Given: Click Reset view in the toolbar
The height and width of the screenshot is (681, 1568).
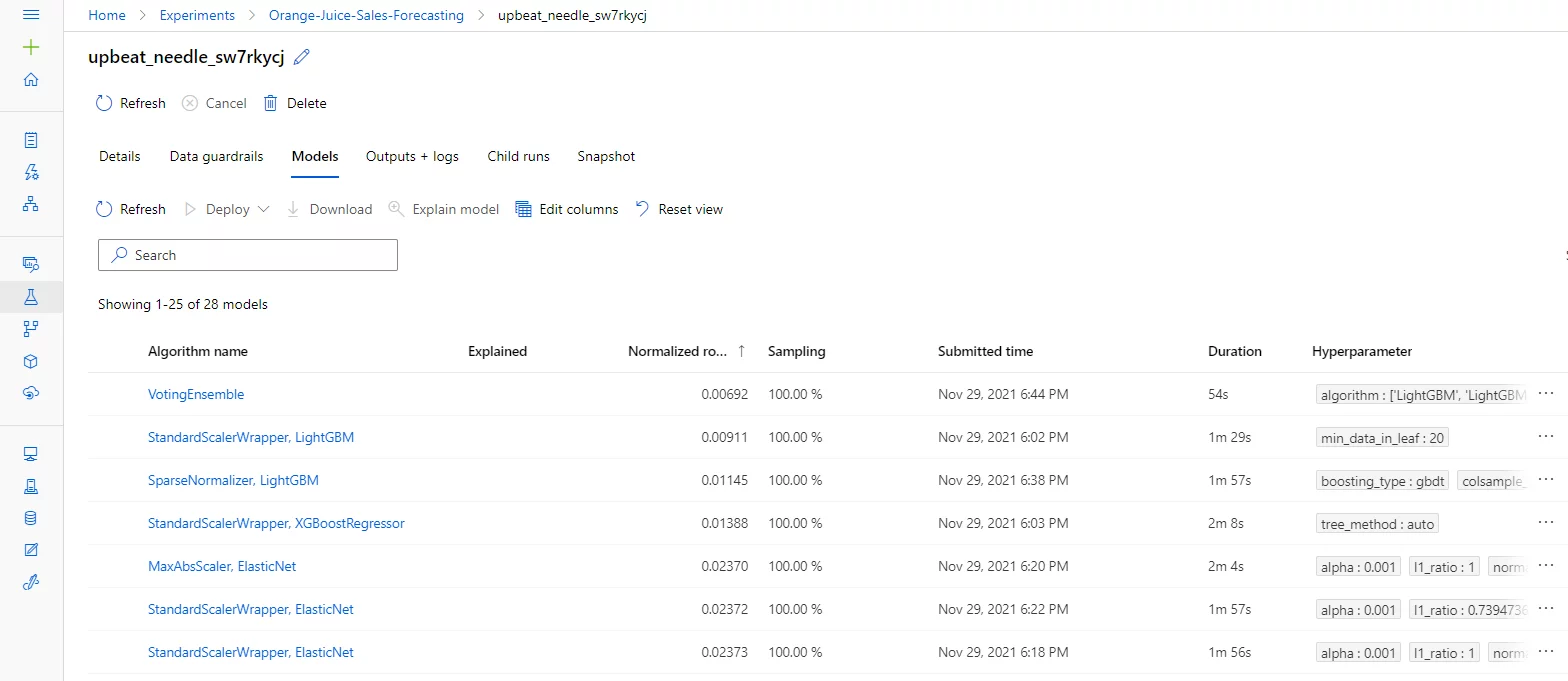Looking at the screenshot, I should [x=679, y=209].
